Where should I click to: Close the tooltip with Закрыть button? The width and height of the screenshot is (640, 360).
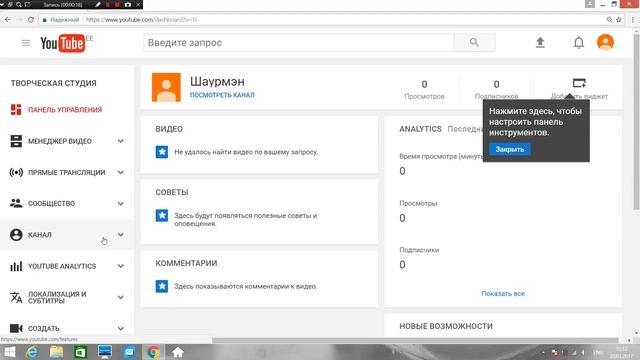[510, 149]
